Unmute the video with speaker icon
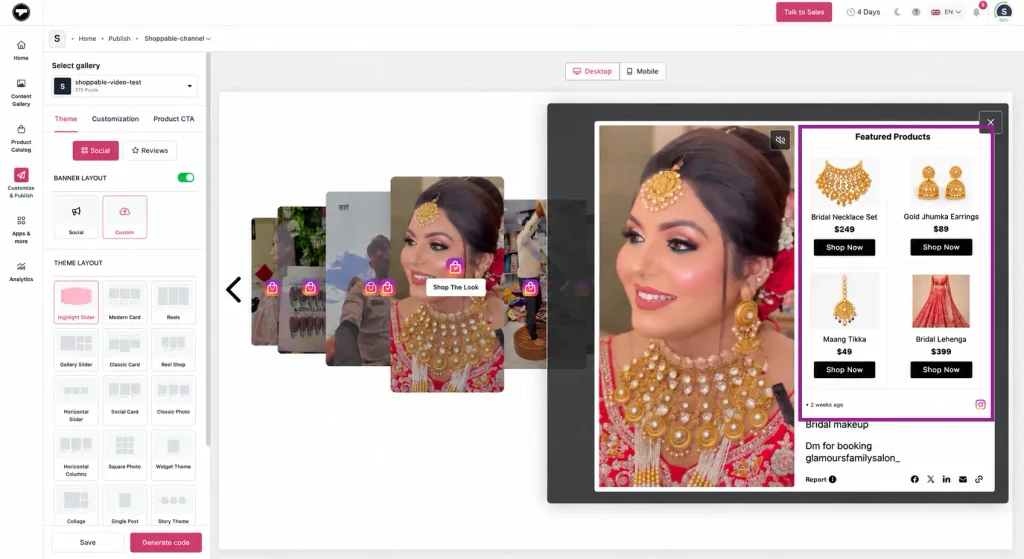1024x559 pixels. pos(780,140)
